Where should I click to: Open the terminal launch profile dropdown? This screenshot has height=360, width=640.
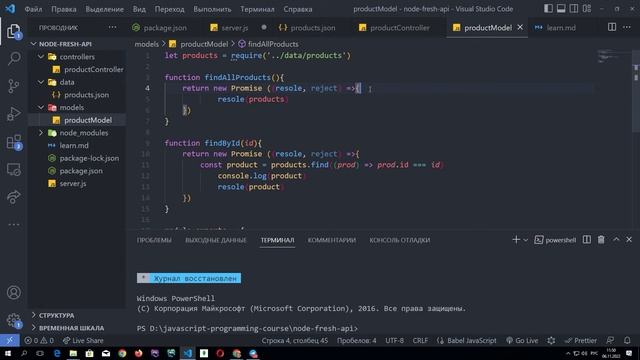(526, 240)
